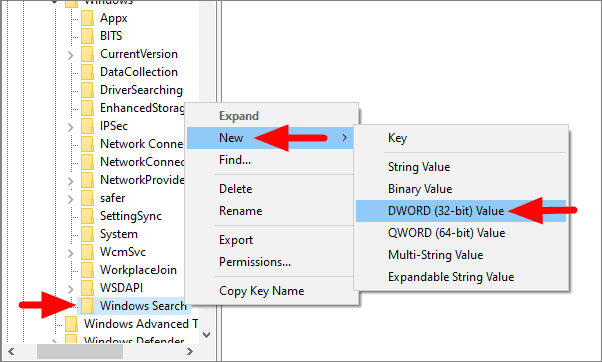The width and height of the screenshot is (602, 362).
Task: Select String Value from New submenu
Action: [419, 167]
